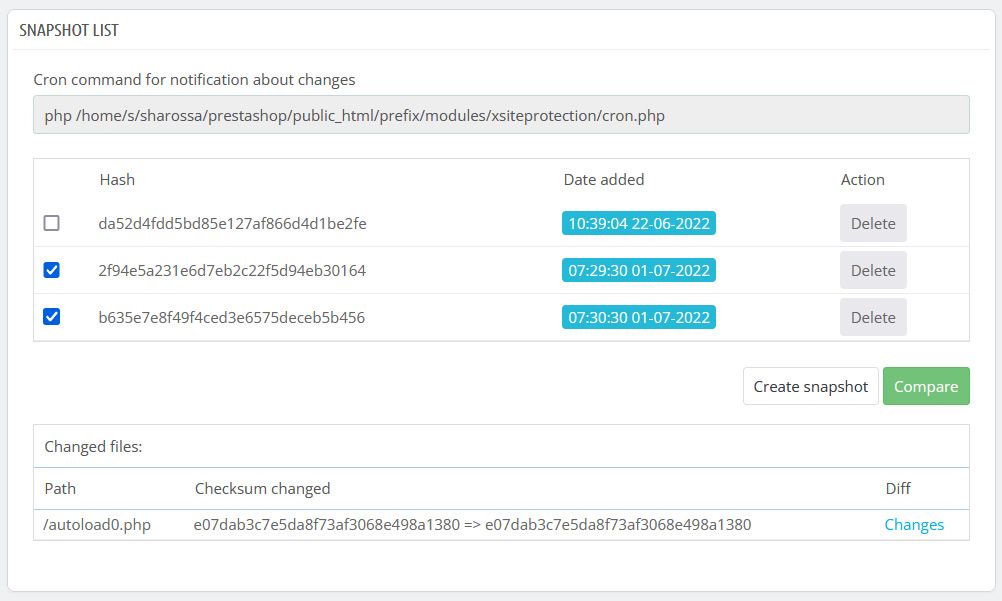
Task: Click the checksum changed value for autoload0.php
Action: 472,524
